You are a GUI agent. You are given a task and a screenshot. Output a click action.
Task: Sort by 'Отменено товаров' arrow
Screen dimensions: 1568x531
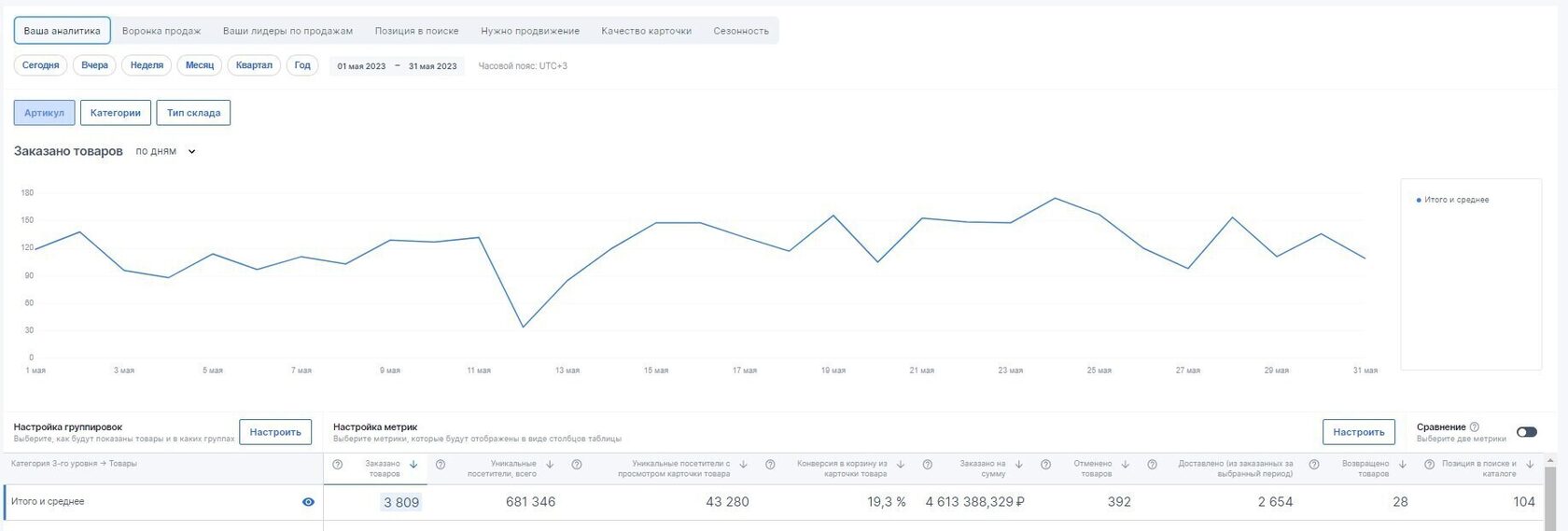tap(1126, 464)
